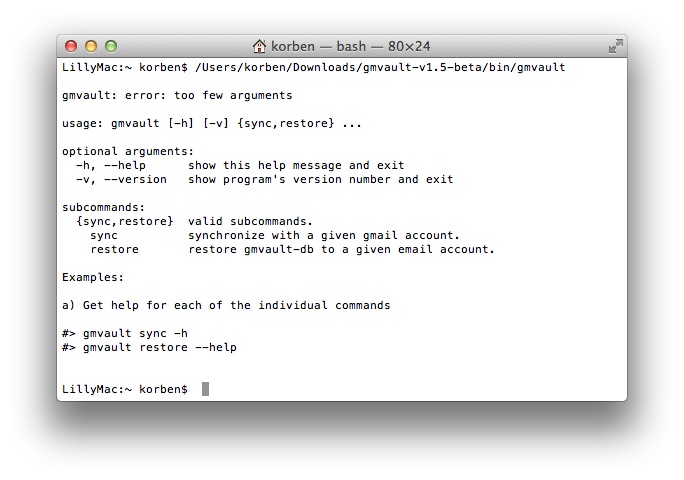Click the window title 'korben — bash — 80×24'
This screenshot has width=684, height=480.
pos(351,46)
